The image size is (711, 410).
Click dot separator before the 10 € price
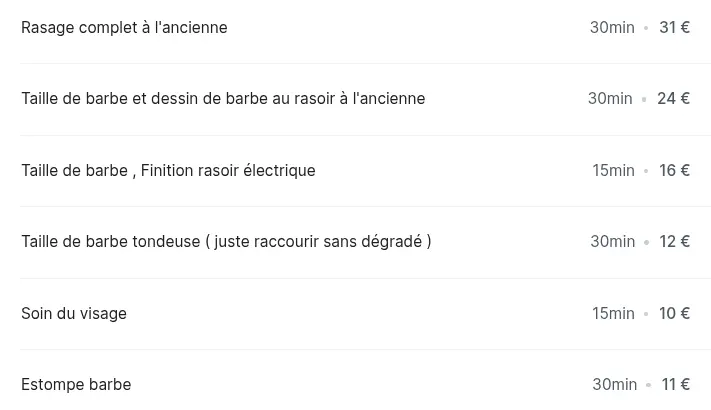(647, 315)
